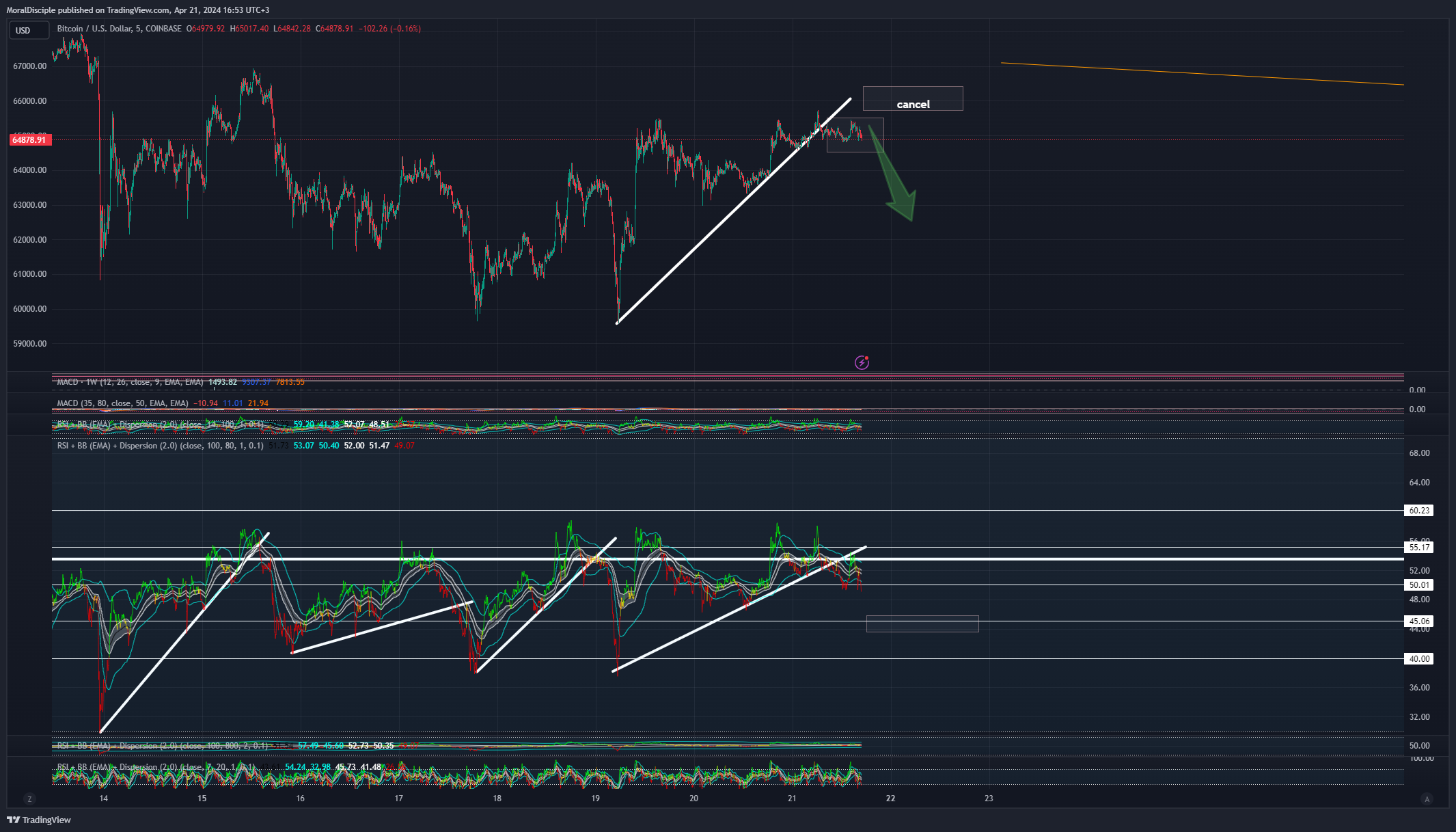
Task: Click the date label 23 on time axis
Action: [x=989, y=799]
